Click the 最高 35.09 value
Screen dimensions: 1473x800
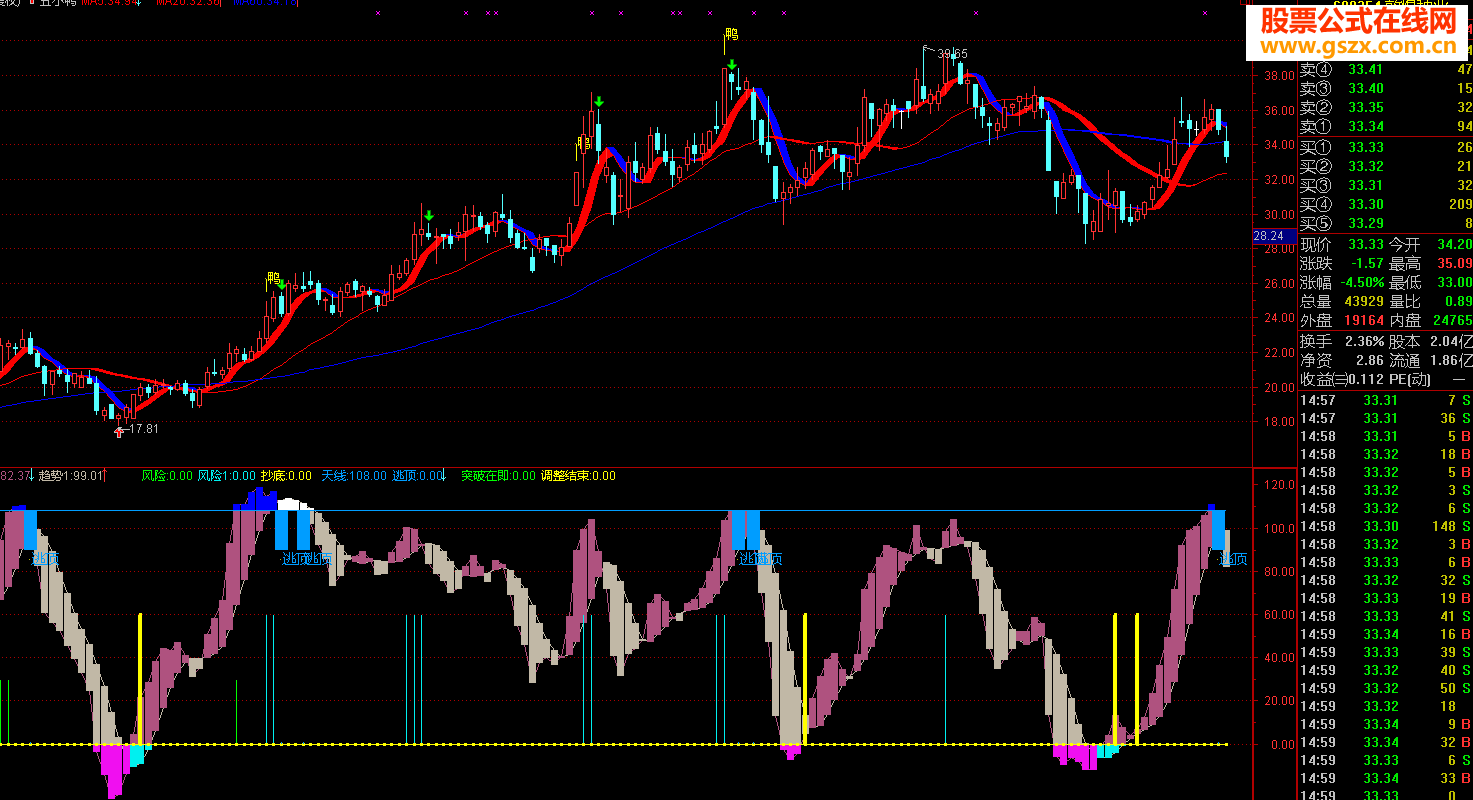point(1453,264)
